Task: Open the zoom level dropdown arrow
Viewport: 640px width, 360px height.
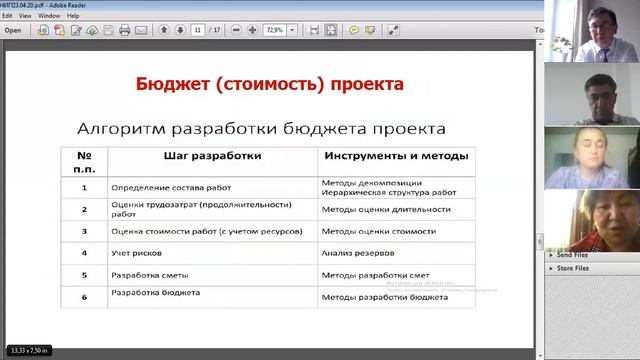Action: (292, 30)
